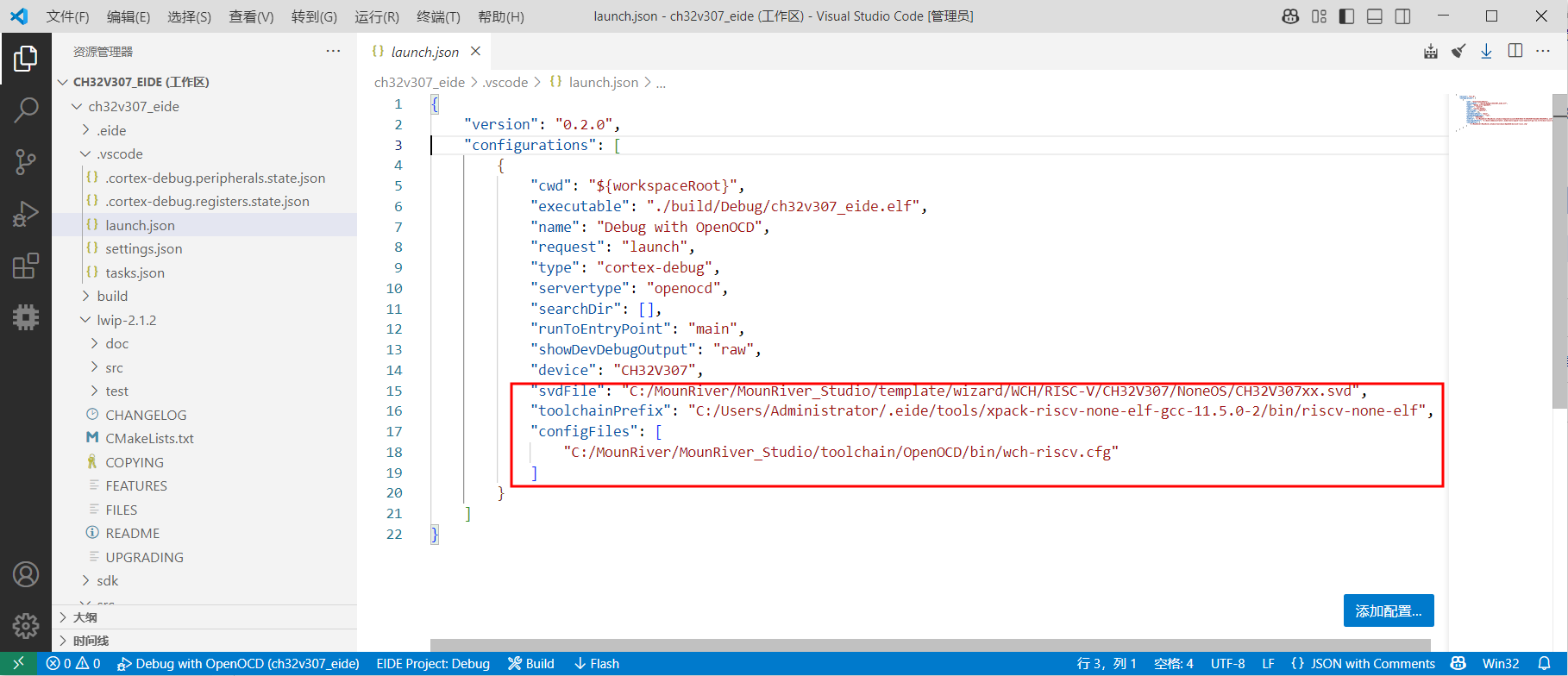Open errors and warnings problems indicator

73,663
